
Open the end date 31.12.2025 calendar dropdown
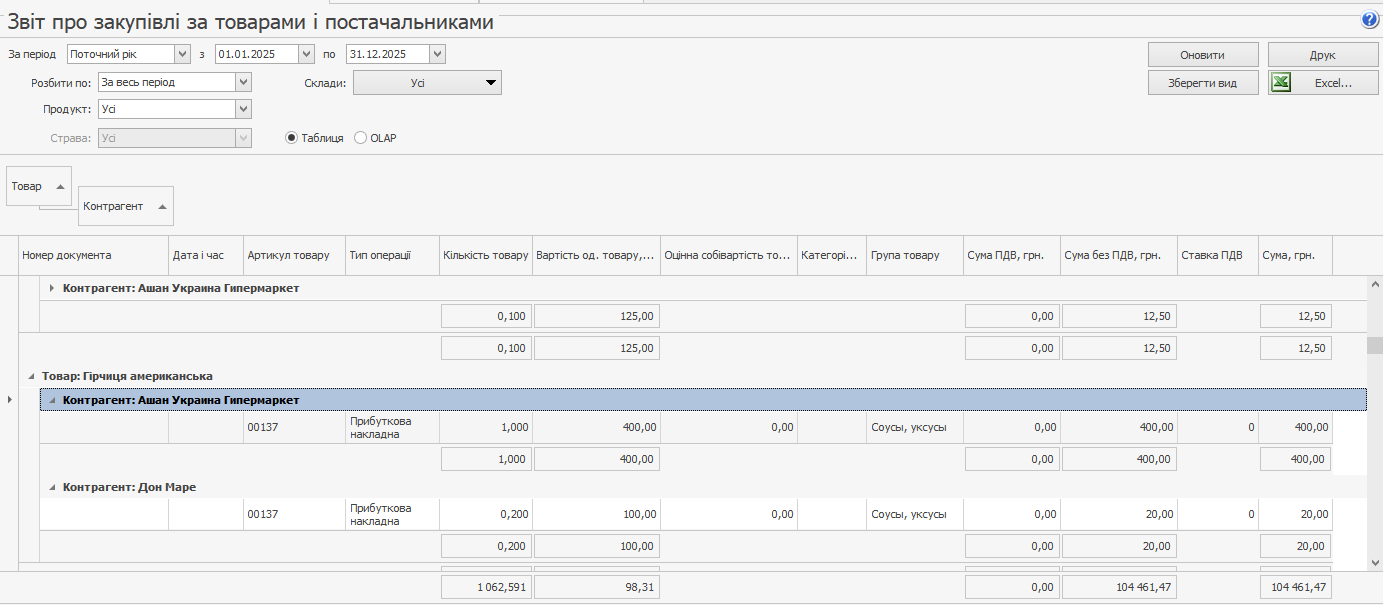437,54
